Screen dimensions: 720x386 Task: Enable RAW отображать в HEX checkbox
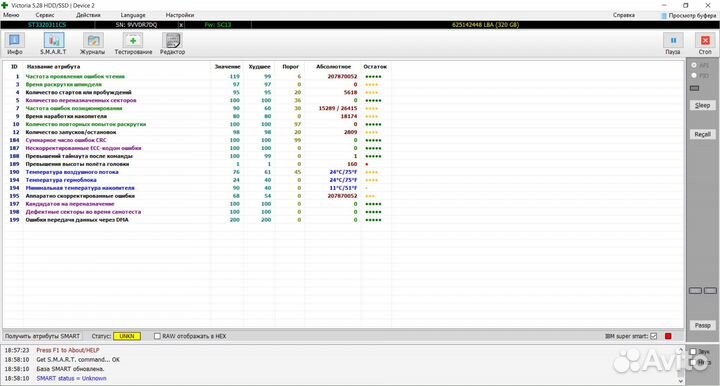pyautogui.click(x=157, y=336)
